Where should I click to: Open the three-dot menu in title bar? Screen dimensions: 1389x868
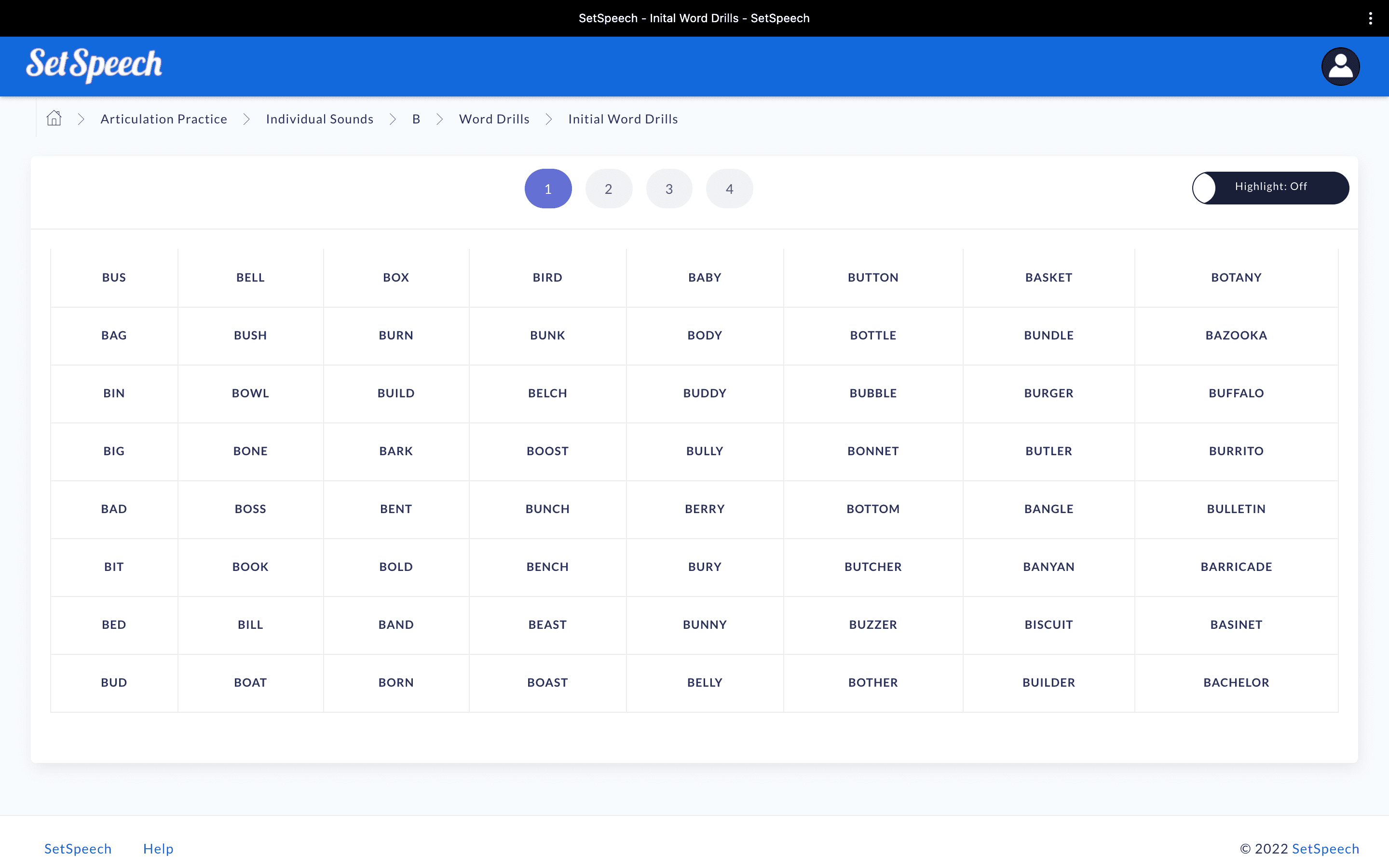click(1370, 18)
